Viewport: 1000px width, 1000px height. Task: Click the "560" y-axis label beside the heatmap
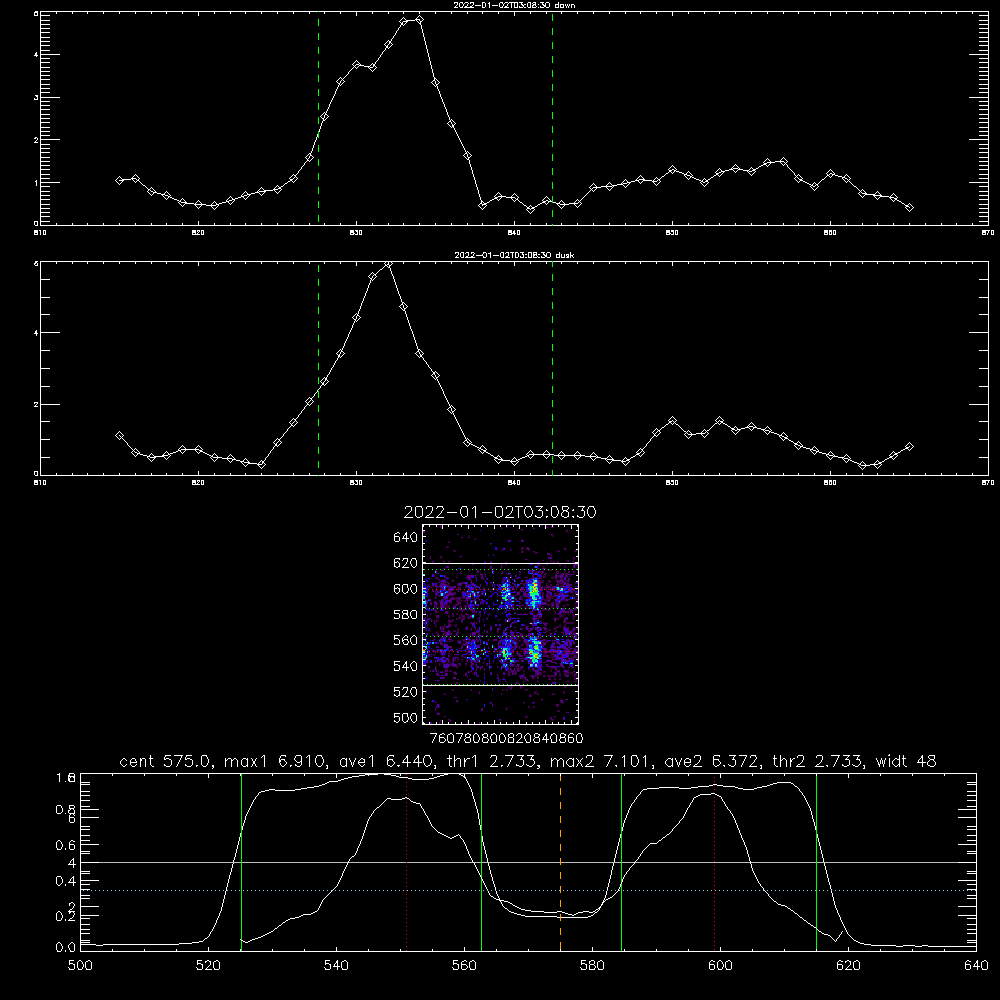(406, 640)
